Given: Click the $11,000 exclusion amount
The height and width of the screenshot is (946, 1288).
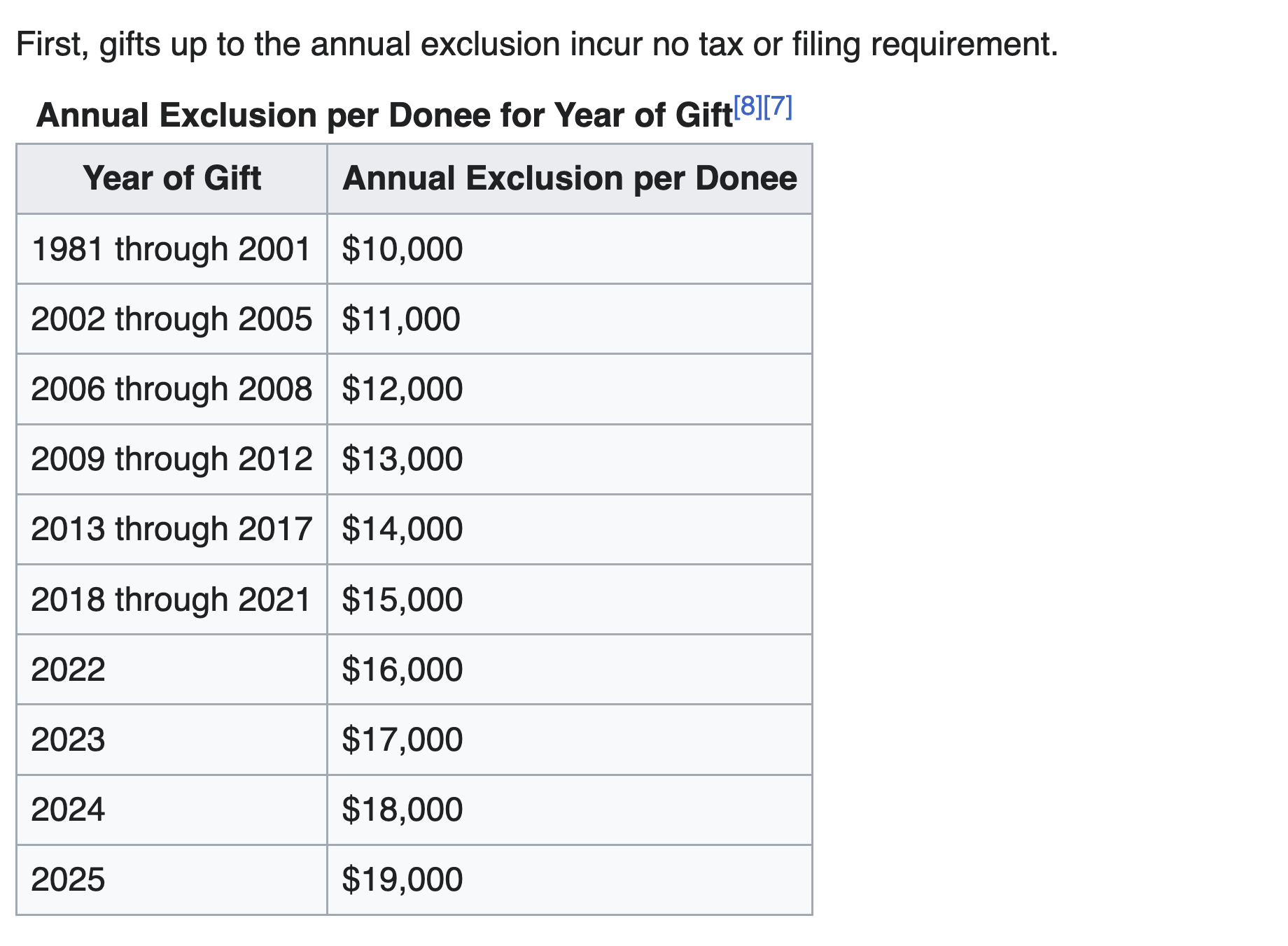Looking at the screenshot, I should tap(401, 319).
